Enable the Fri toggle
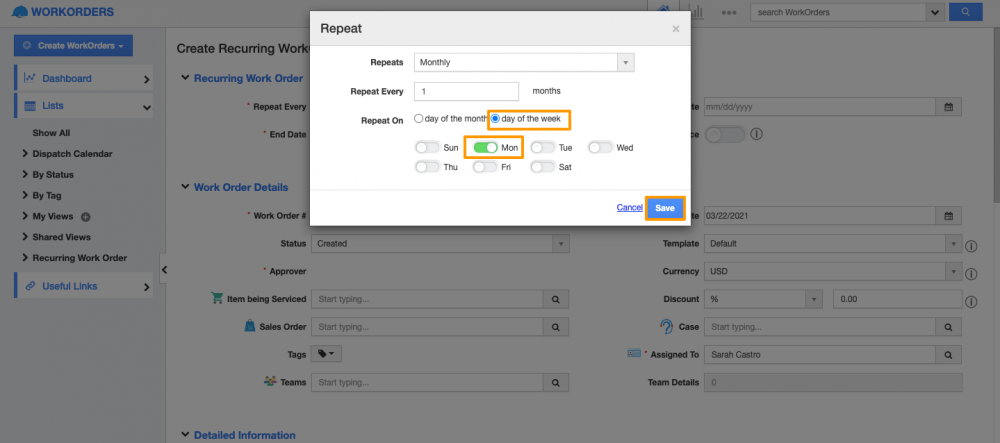This screenshot has width=1000, height=443. 485,167
